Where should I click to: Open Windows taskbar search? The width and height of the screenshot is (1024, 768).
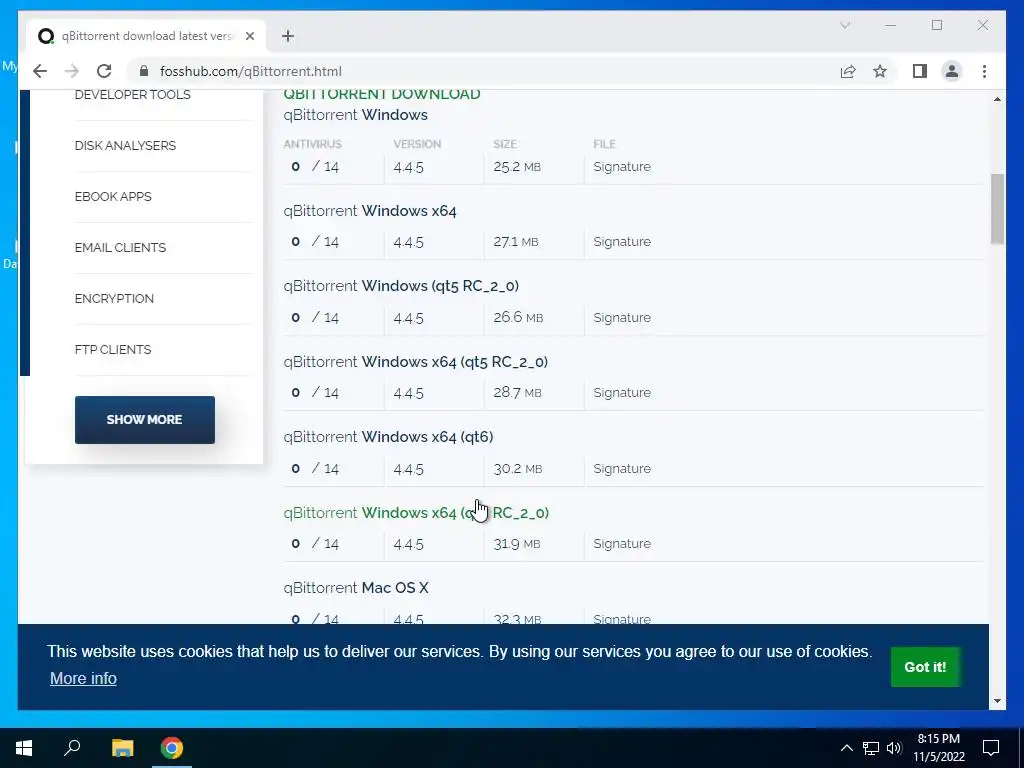point(72,748)
